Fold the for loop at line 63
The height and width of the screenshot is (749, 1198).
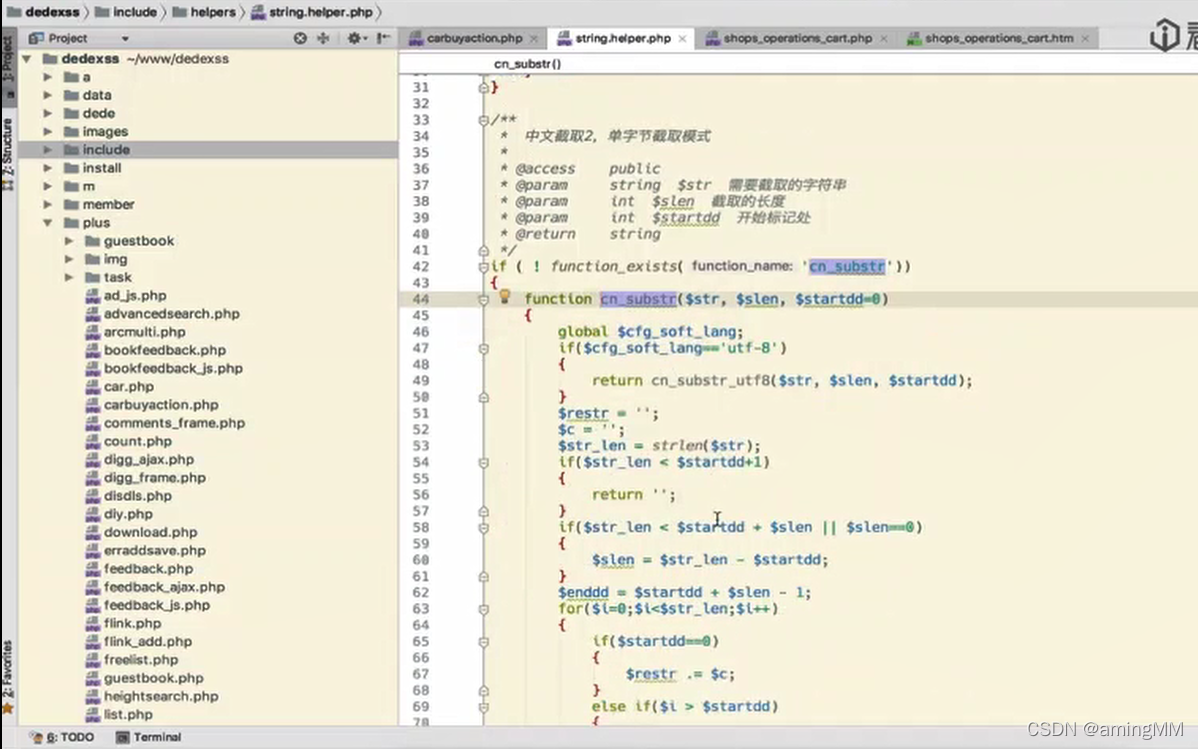coord(483,609)
